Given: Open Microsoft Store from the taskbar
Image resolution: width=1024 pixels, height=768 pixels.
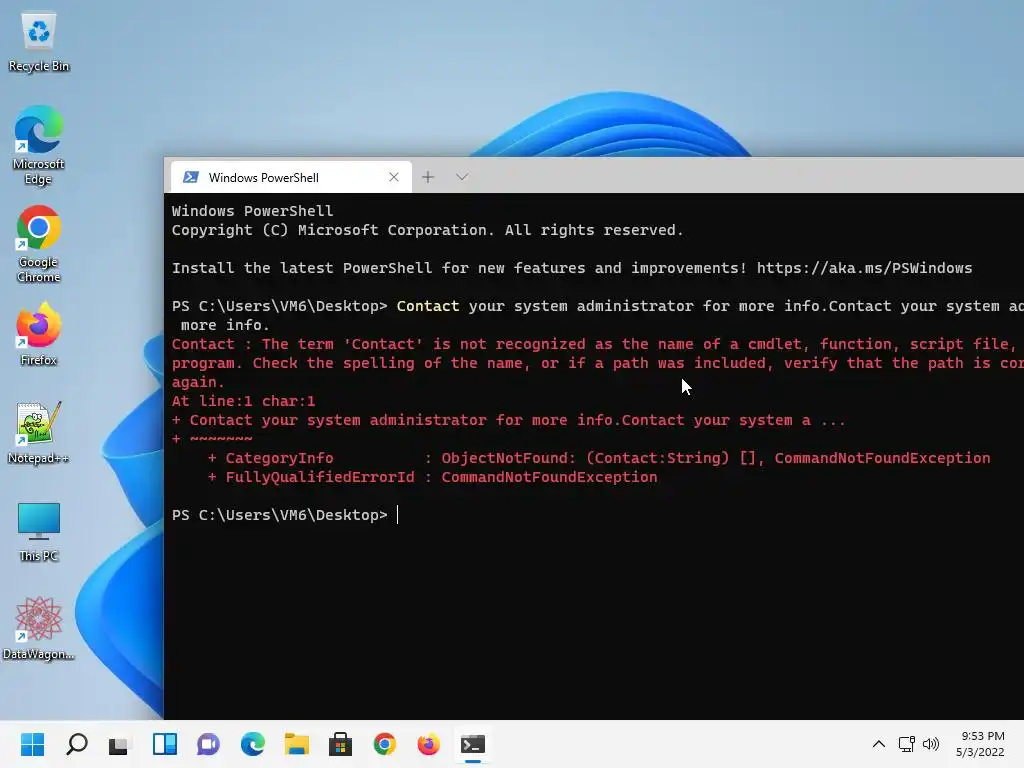Looking at the screenshot, I should (340, 744).
